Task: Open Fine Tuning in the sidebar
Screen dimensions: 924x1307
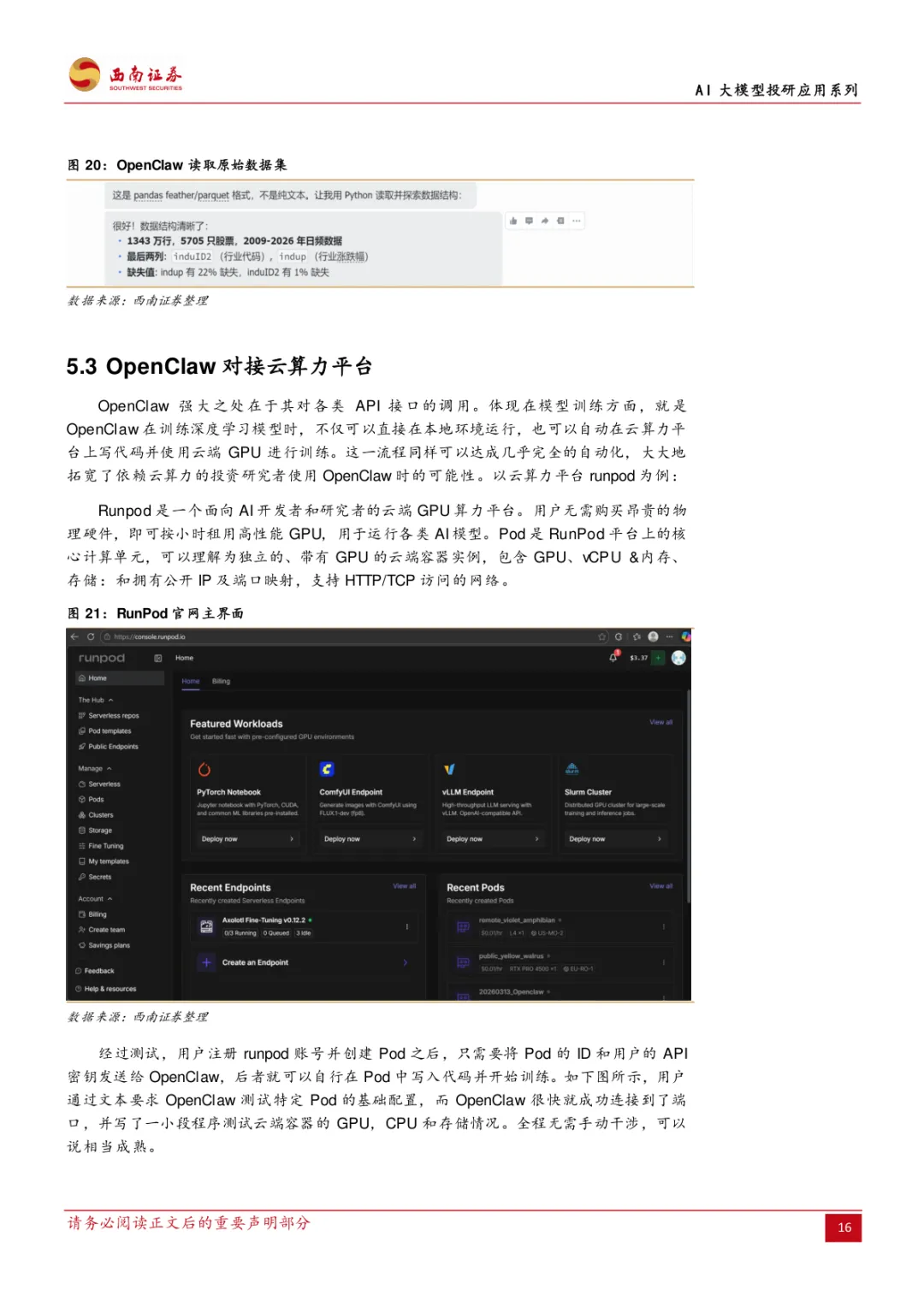Action: (x=101, y=845)
